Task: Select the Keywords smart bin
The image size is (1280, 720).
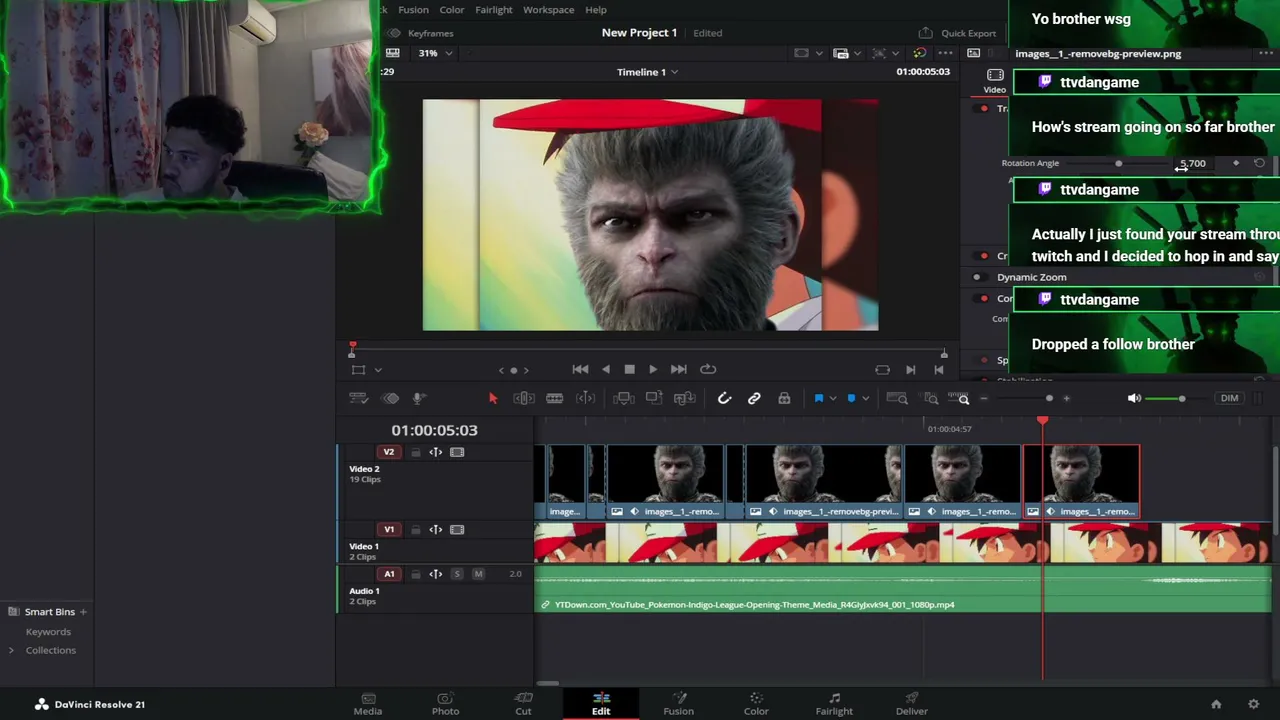Action: (x=48, y=631)
